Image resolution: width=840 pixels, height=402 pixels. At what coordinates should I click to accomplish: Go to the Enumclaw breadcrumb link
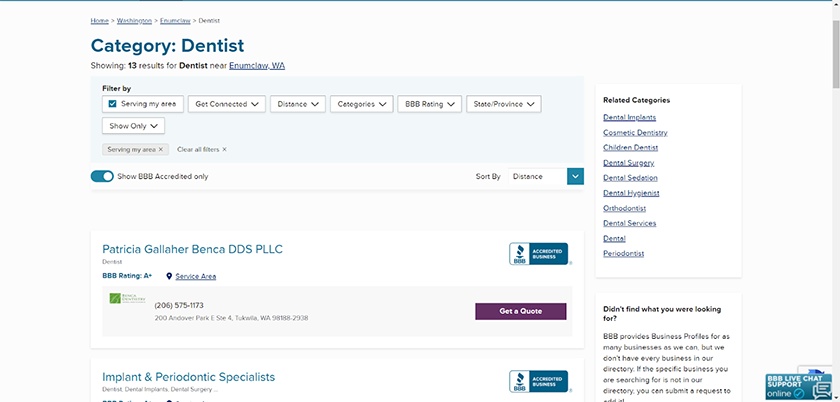[x=175, y=21]
